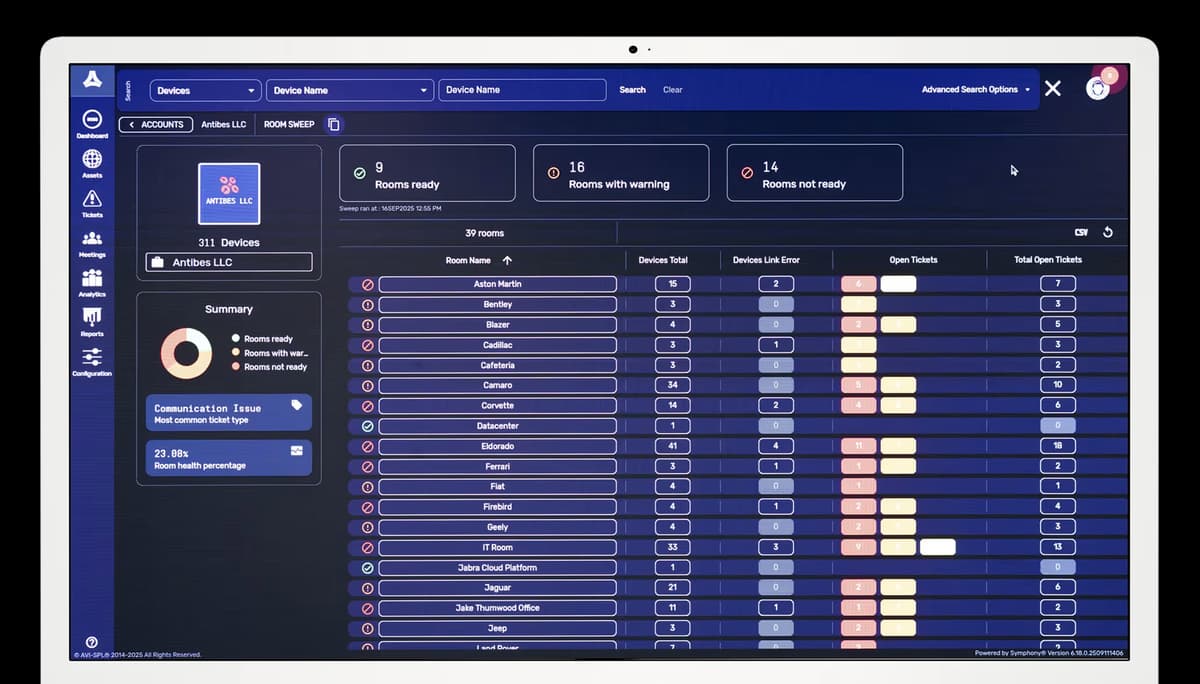Open the Configuration sliders icon
Viewport: 1200px width, 684px height.
click(92, 357)
